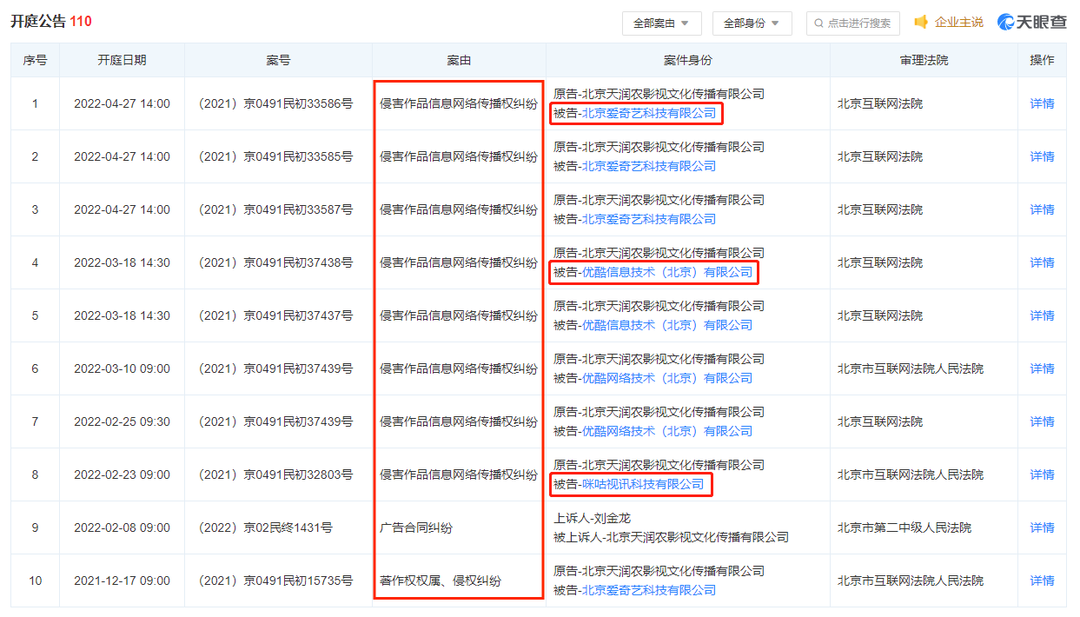Screen dimensions: 1080x617
Task: Click 北京市互联网法院人民法院 in row 6
Action: point(910,368)
